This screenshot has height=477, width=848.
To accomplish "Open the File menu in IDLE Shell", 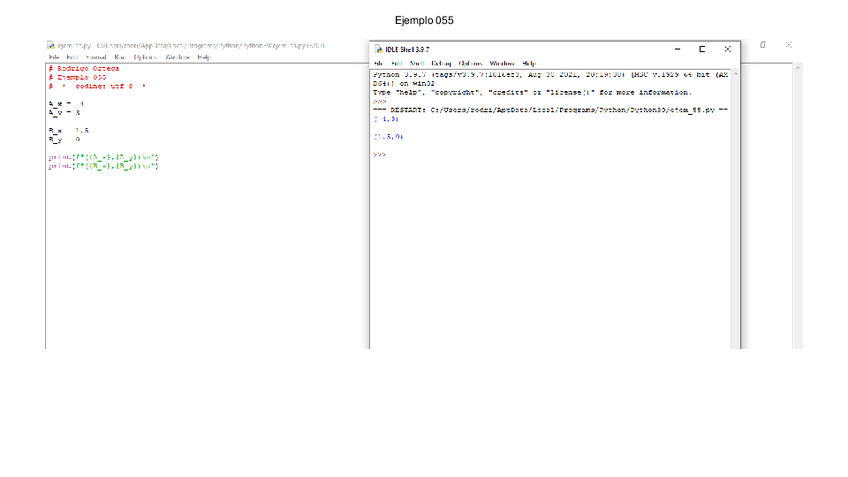I will pos(378,64).
